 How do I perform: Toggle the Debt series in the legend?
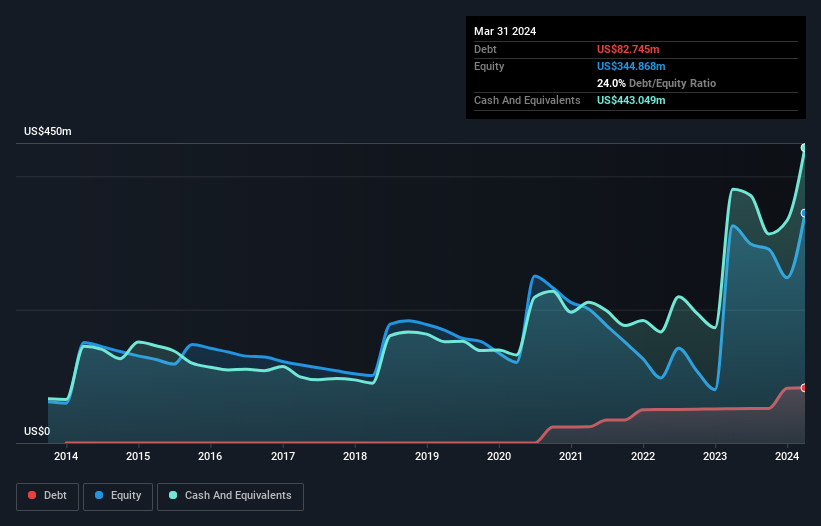(47, 496)
